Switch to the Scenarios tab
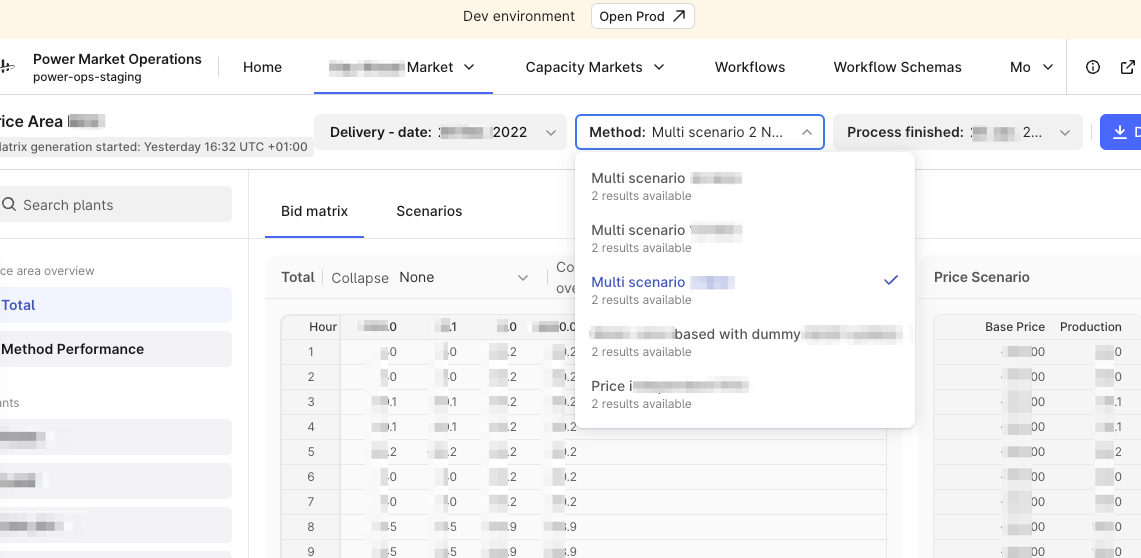This screenshot has height=558, width=1141. pos(429,211)
